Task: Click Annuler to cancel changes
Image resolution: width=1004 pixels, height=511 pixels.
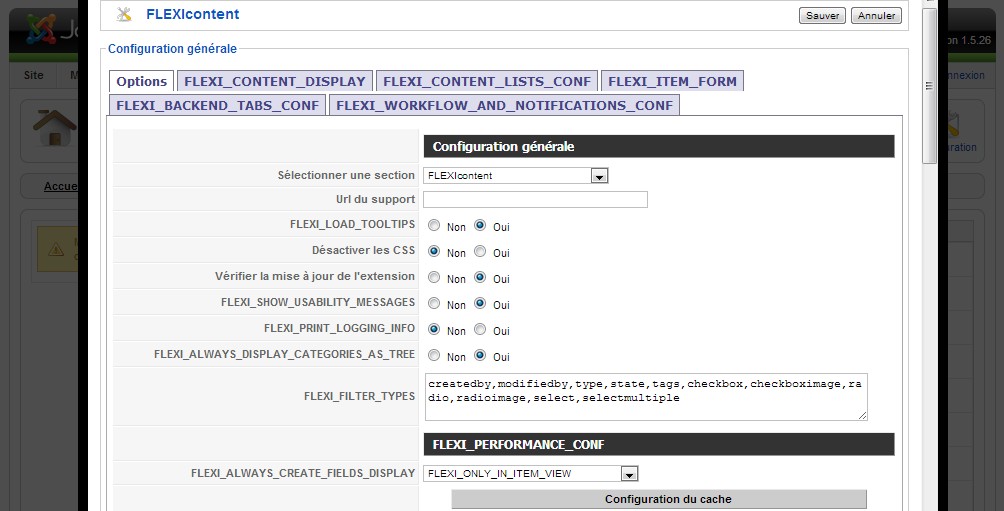Action: click(877, 15)
